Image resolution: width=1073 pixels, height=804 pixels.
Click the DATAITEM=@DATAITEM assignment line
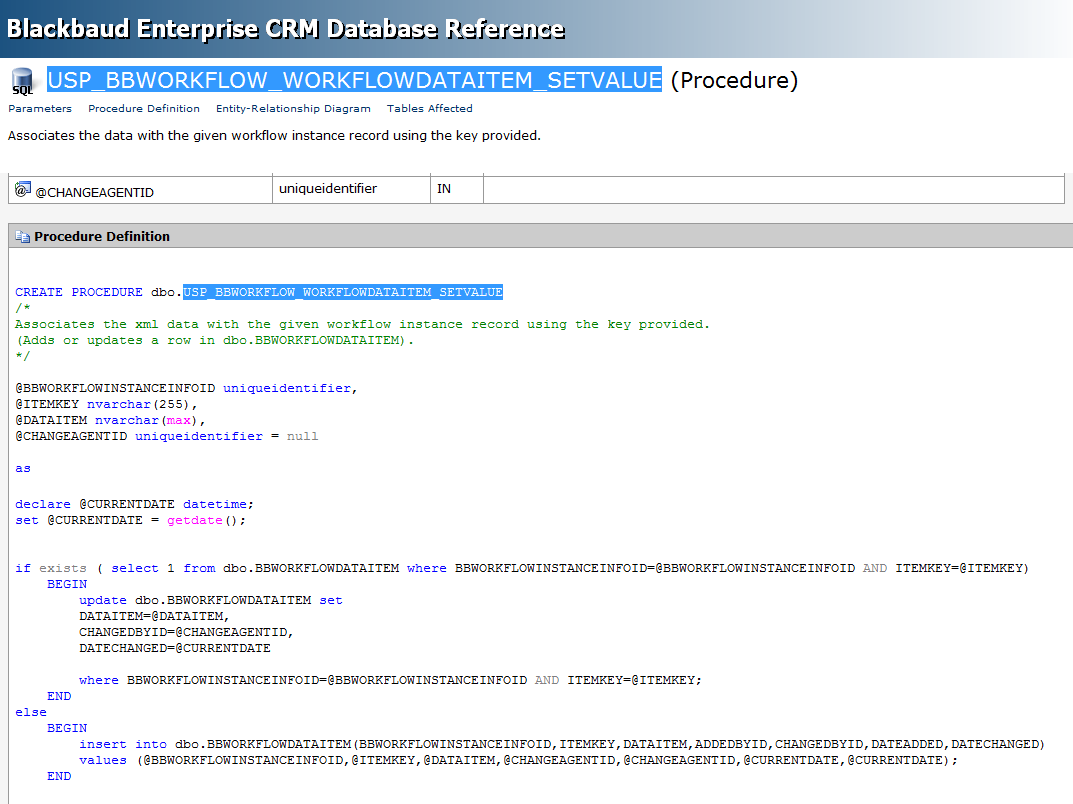pyautogui.click(x=154, y=616)
